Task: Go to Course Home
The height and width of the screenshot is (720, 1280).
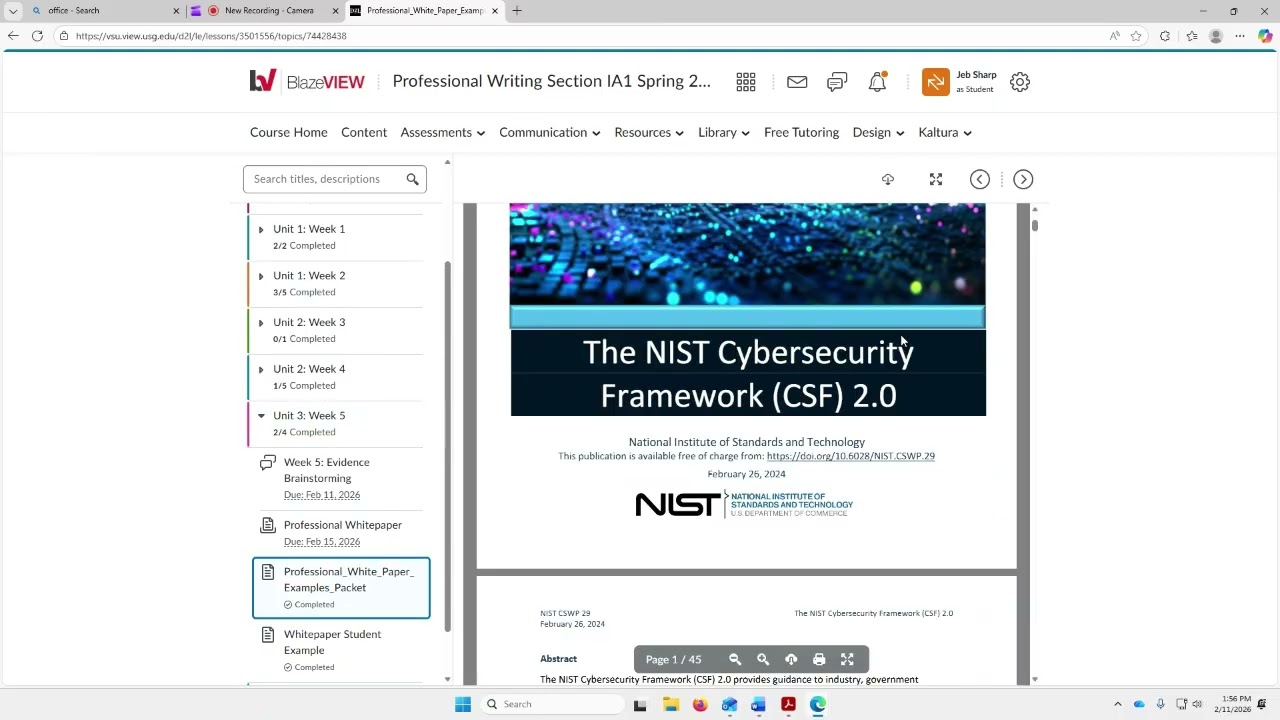Action: tap(289, 132)
